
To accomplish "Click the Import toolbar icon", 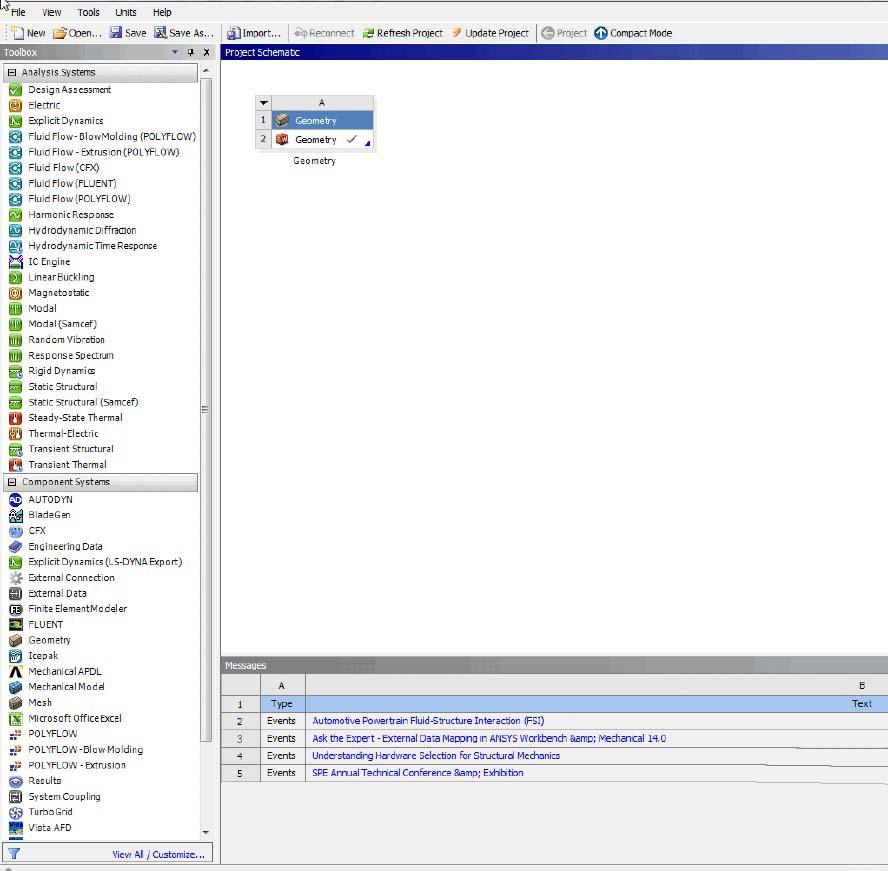I will (233, 33).
